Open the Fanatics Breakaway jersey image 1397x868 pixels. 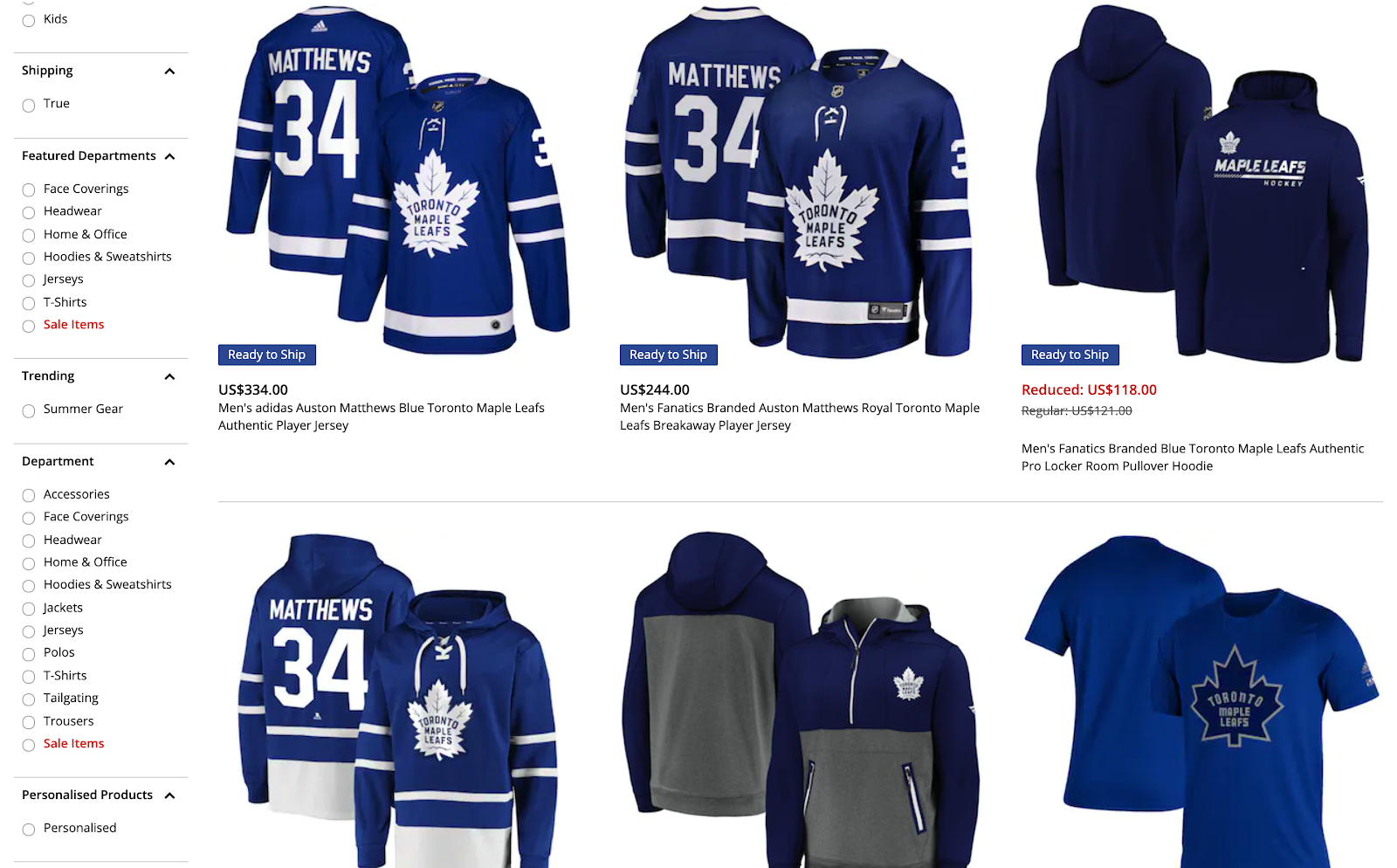coord(799,180)
